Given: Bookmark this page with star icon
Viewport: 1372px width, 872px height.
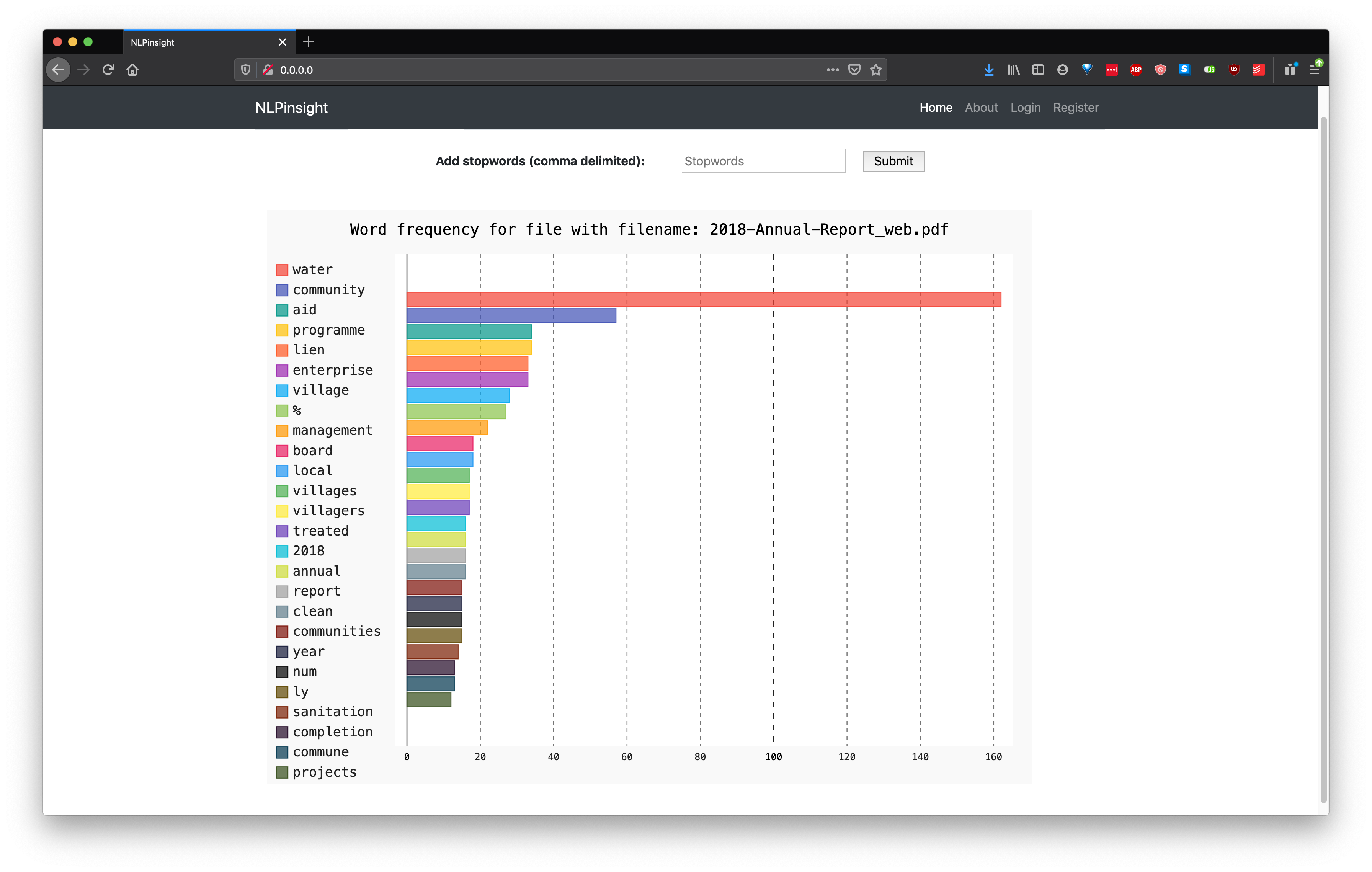Looking at the screenshot, I should (876, 70).
